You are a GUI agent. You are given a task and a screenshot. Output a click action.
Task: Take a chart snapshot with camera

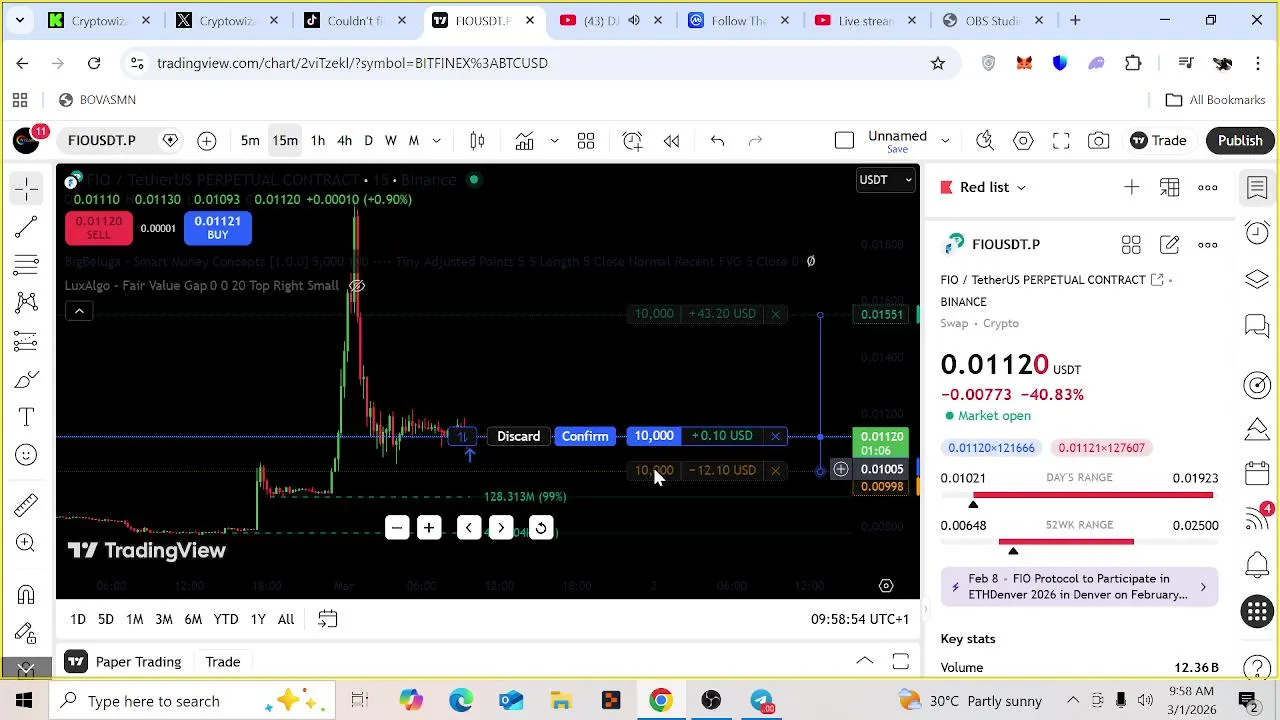pos(1099,141)
